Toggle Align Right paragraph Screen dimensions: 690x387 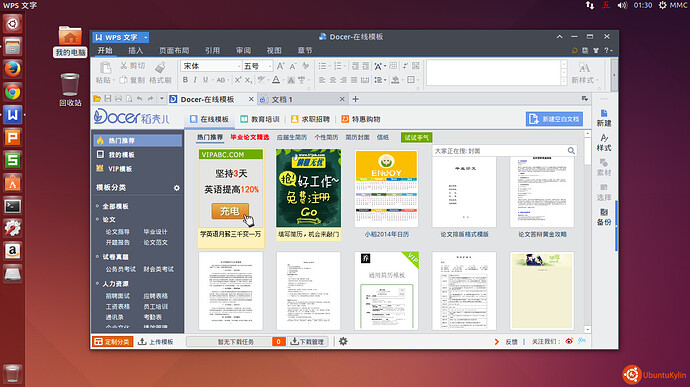[343, 80]
